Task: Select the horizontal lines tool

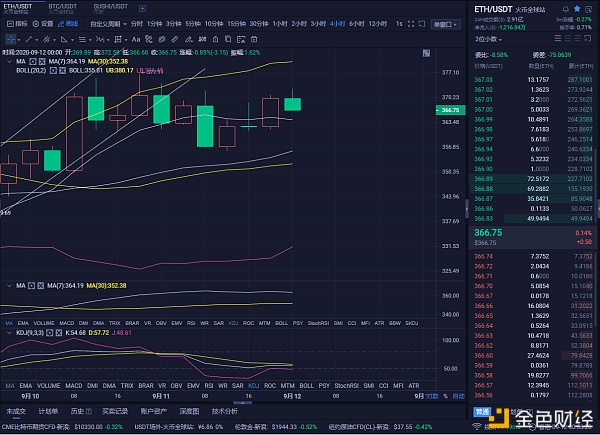Action: click(x=82, y=39)
